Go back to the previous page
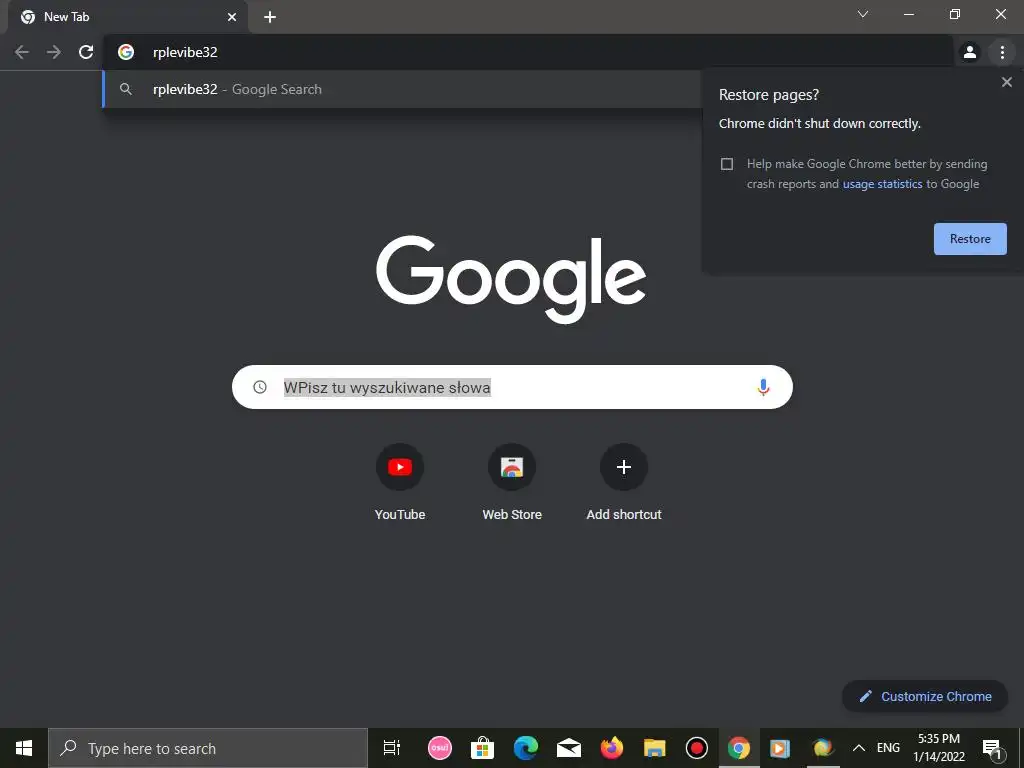The image size is (1024, 768). pos(22,52)
